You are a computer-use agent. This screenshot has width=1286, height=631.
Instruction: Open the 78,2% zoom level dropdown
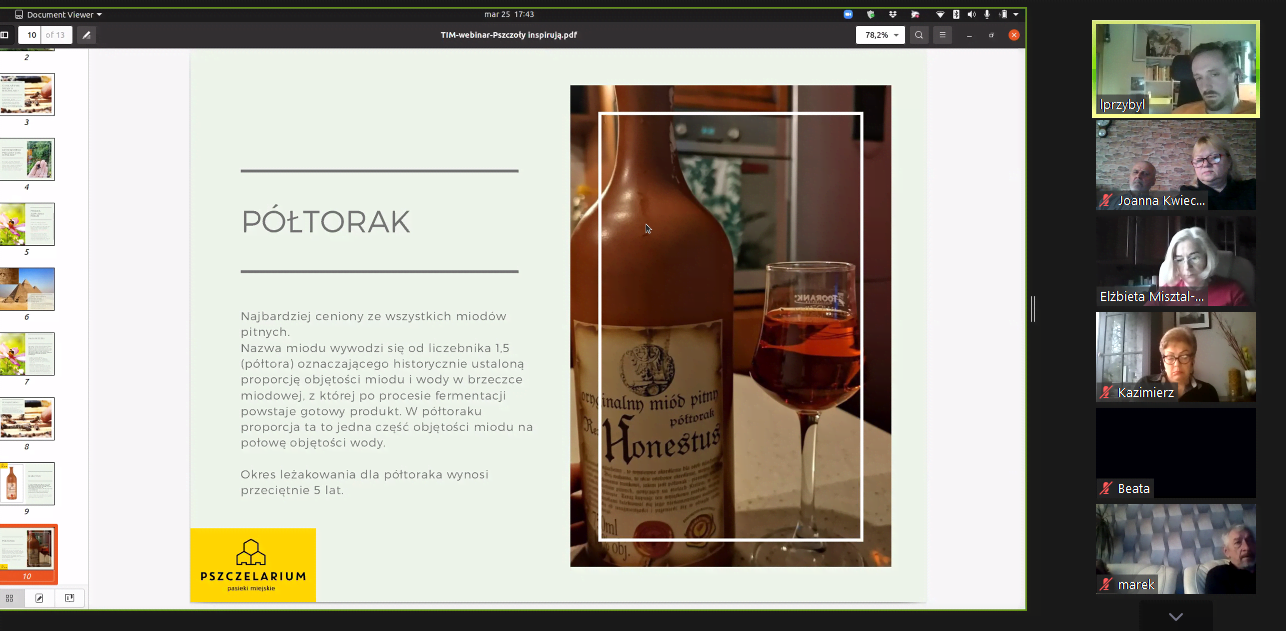pyautogui.click(x=880, y=35)
